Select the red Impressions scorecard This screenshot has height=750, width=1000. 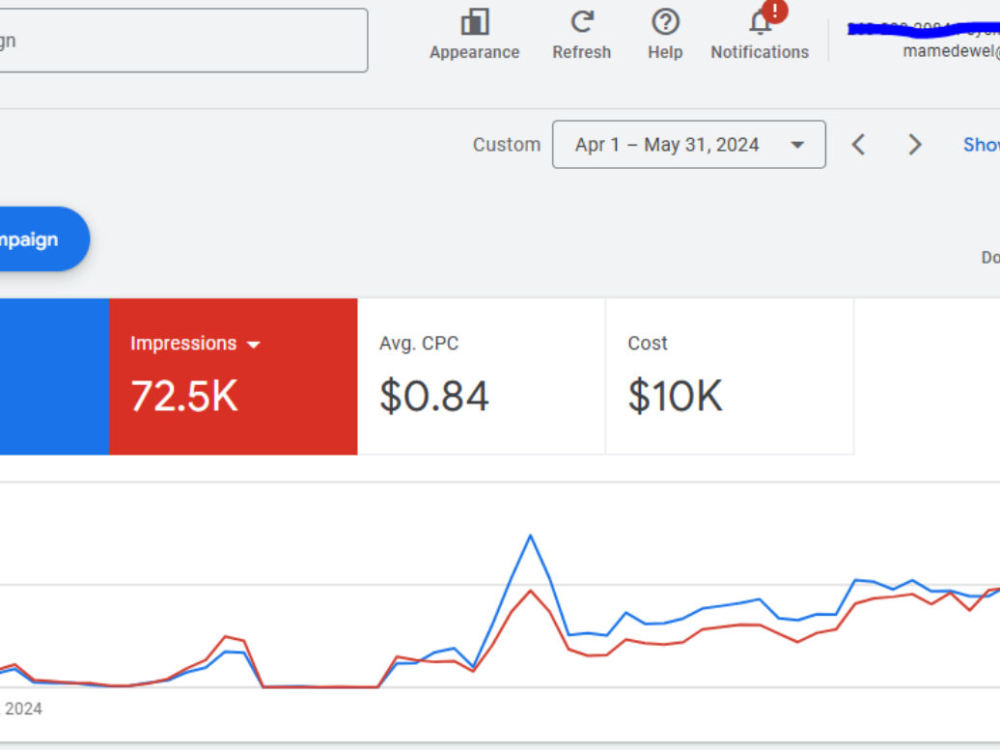(x=233, y=376)
